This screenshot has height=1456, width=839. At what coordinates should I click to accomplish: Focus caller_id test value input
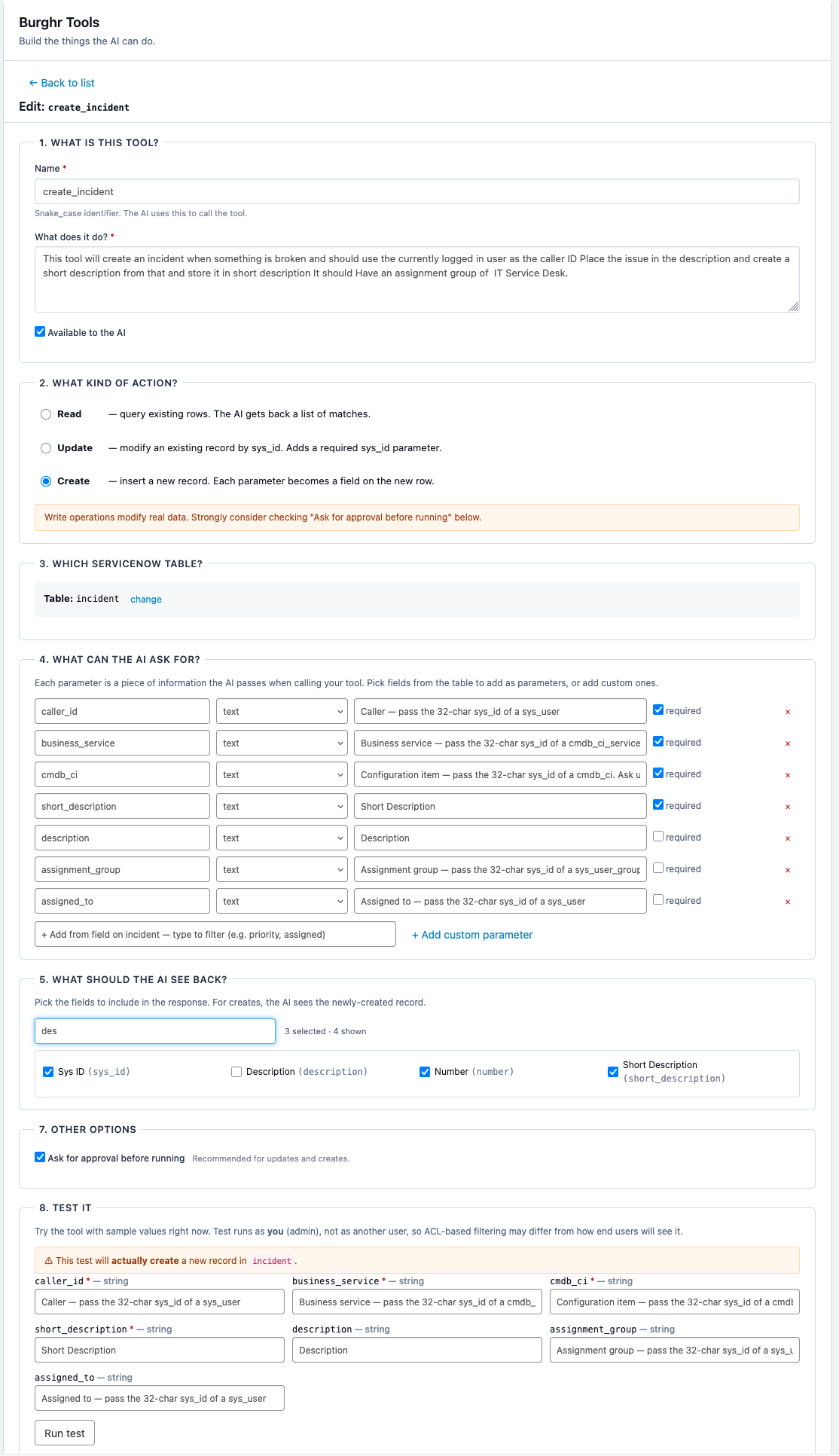(x=160, y=1302)
